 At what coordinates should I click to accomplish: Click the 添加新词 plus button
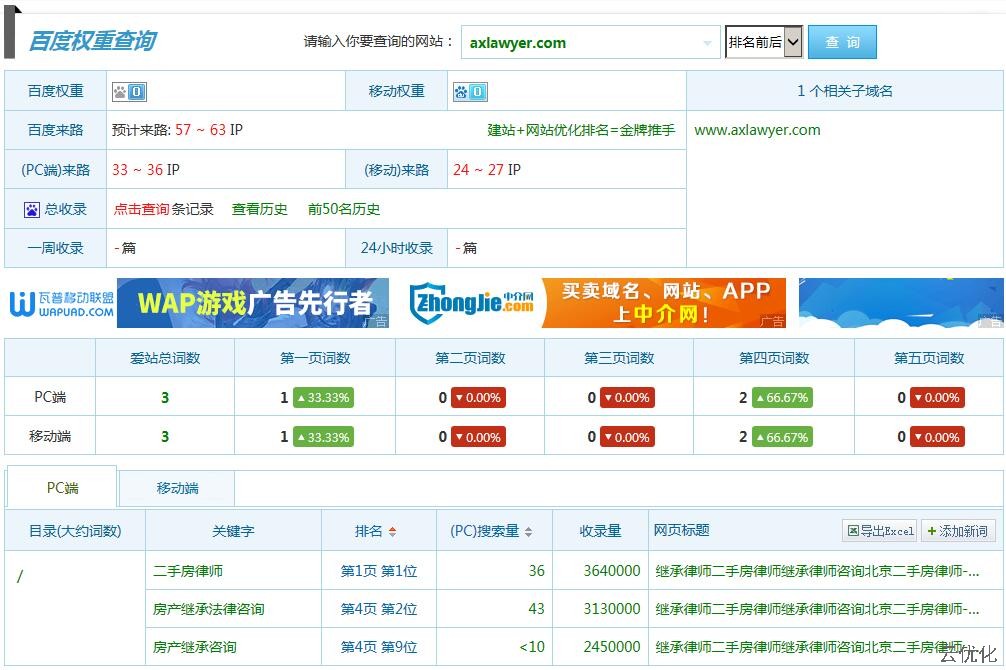[x=957, y=531]
